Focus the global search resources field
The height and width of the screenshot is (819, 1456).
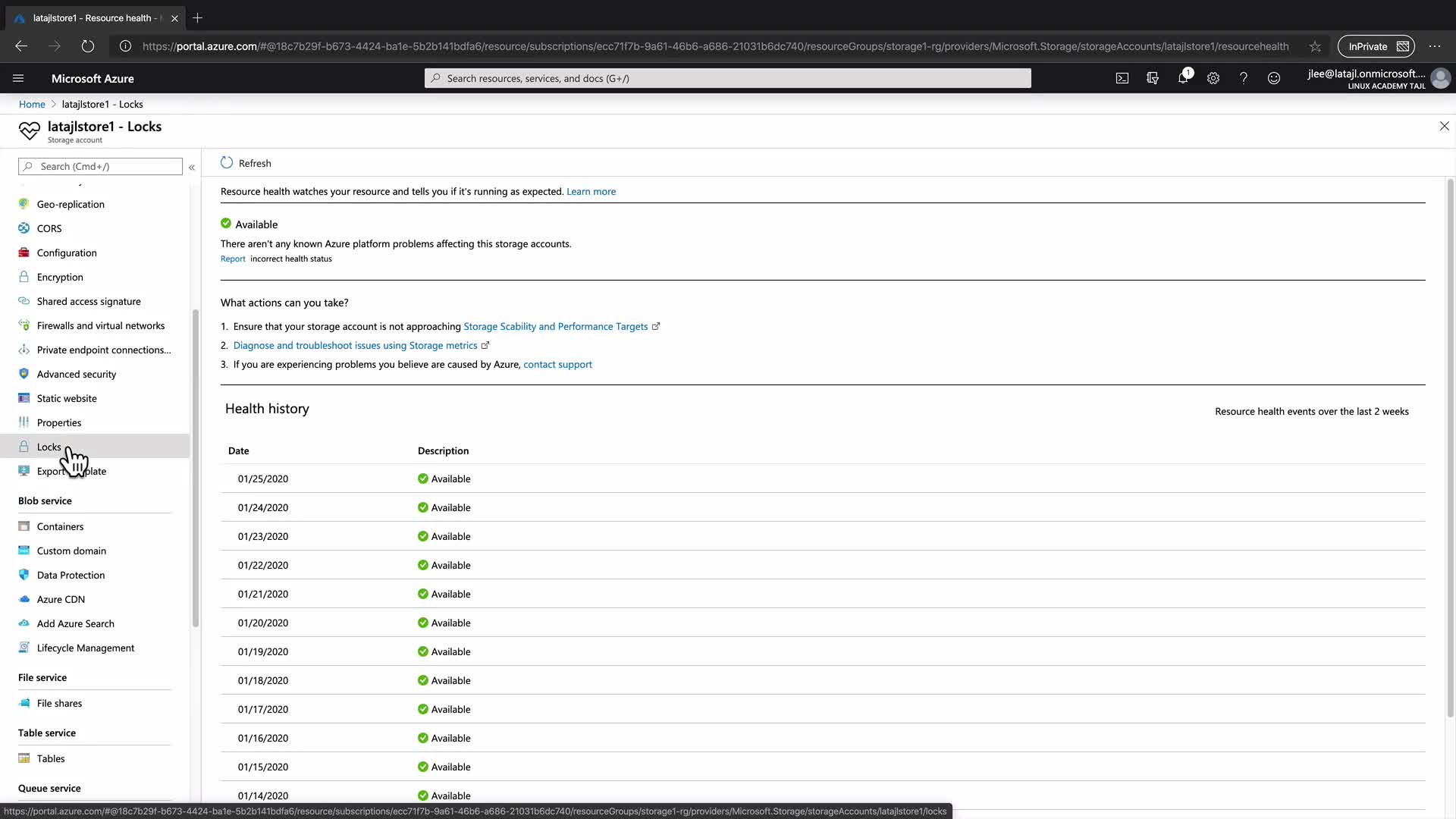tap(728, 78)
